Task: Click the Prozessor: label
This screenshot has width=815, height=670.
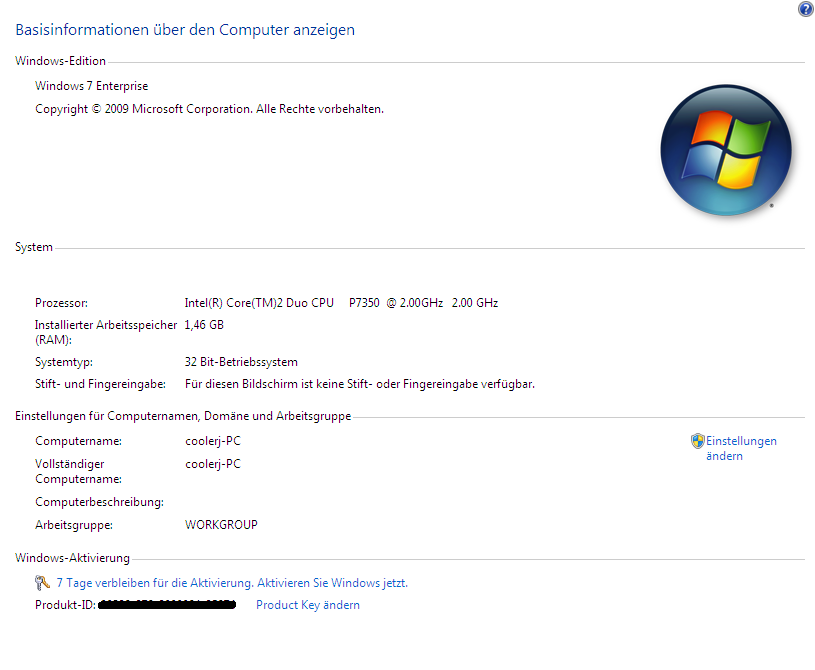Action: click(61, 303)
